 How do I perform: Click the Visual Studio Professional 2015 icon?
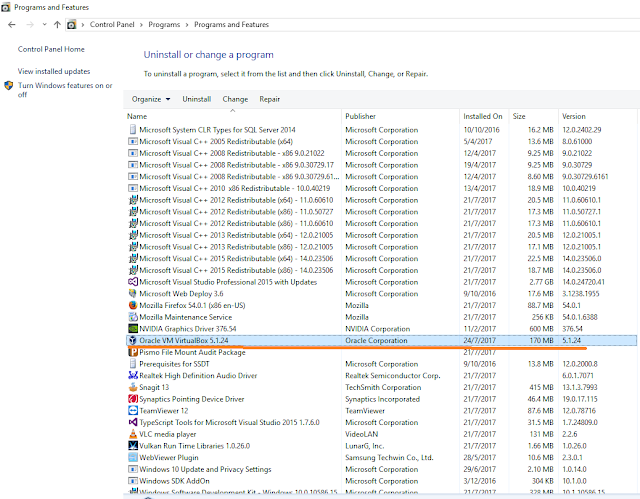click(x=133, y=282)
